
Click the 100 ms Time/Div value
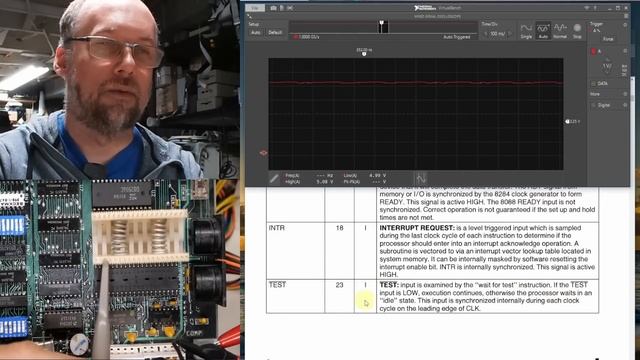[498, 33]
